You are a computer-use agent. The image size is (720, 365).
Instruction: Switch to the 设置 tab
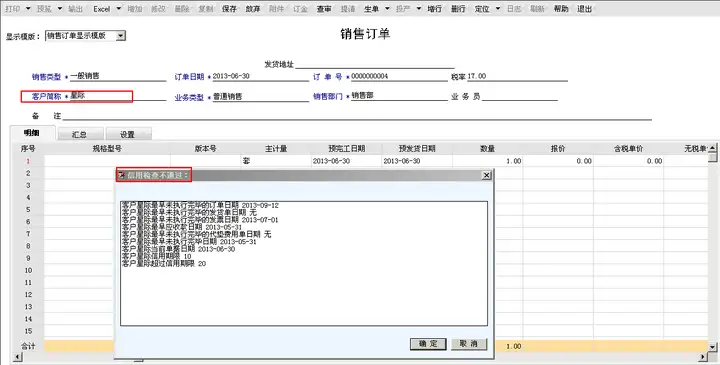128,134
